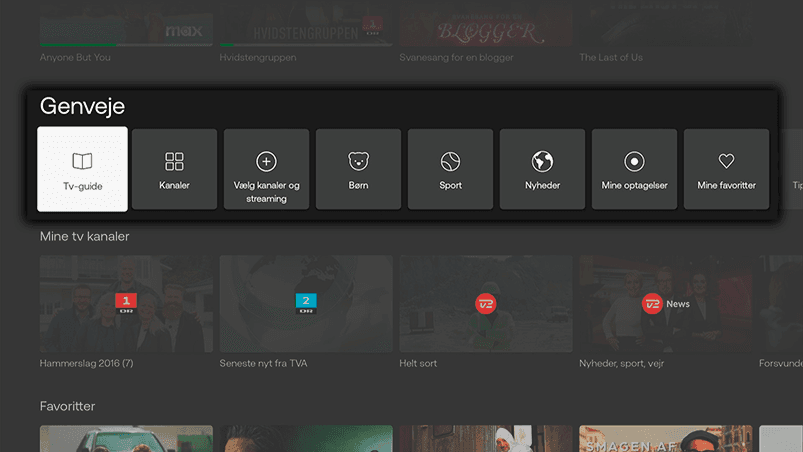Screen dimensions: 803x452
Task: Open TV2 News channel tile
Action: coord(666,304)
